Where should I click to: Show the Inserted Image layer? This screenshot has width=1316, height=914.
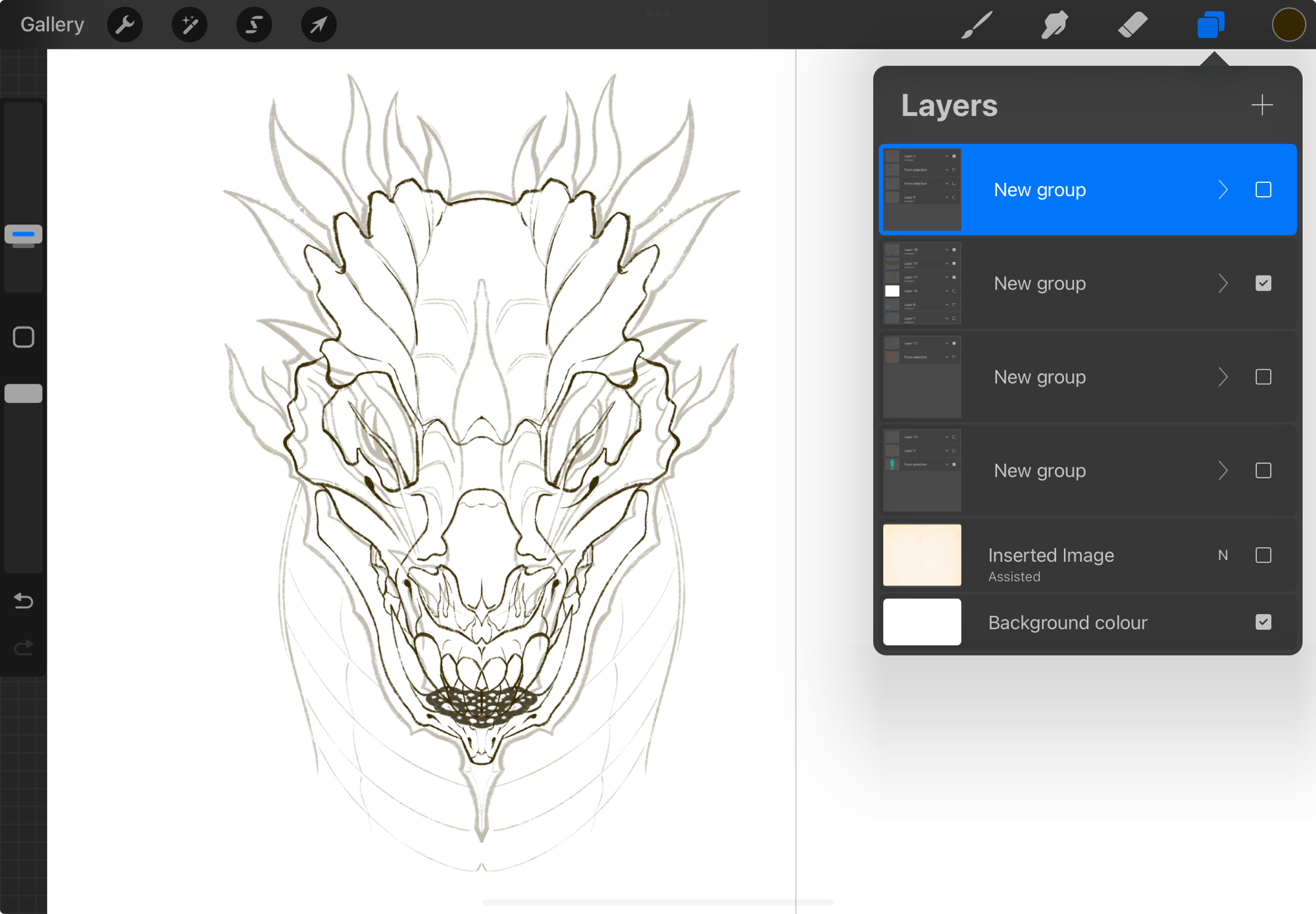tap(1263, 555)
